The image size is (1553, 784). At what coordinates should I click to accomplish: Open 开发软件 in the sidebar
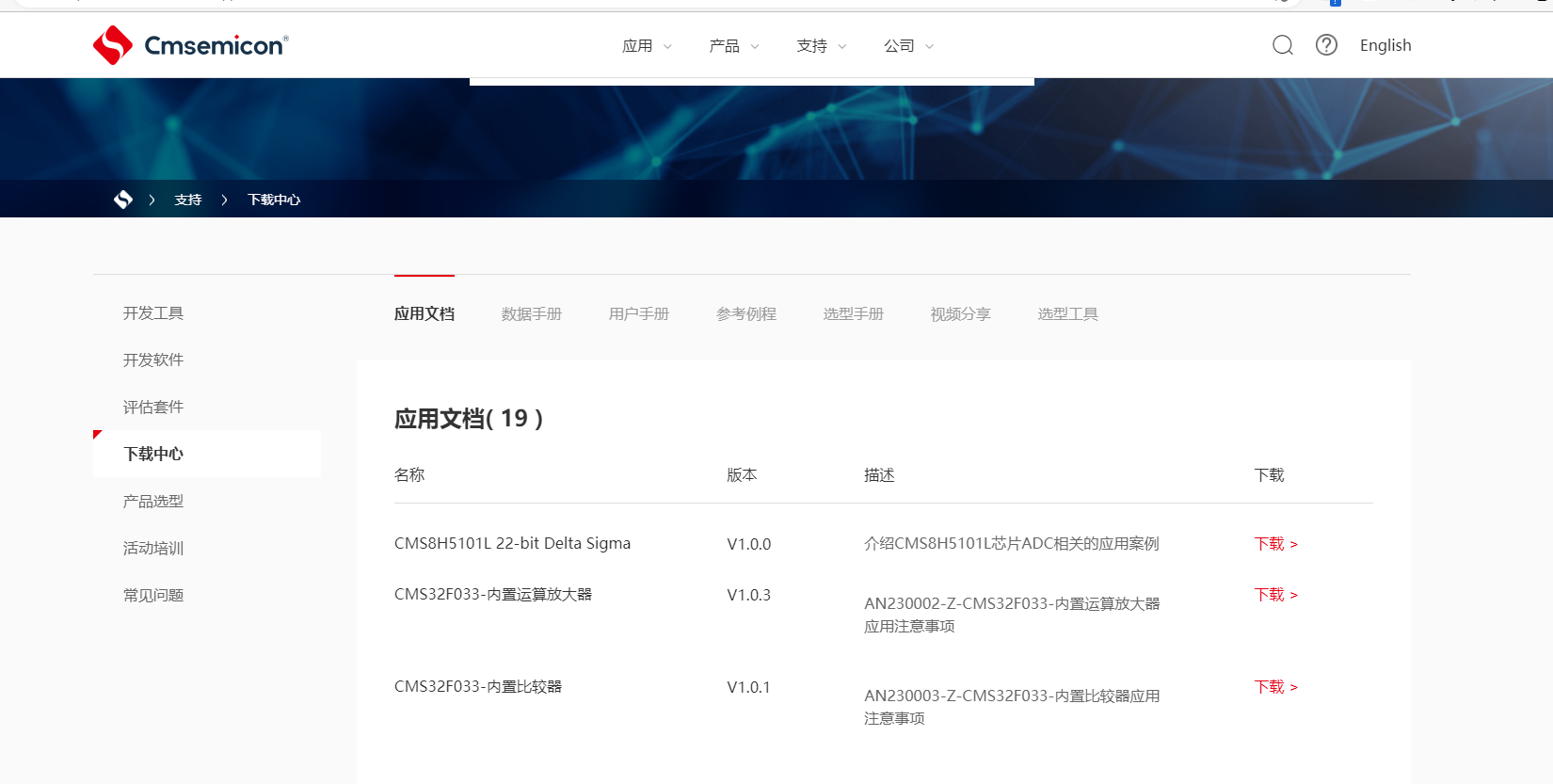point(153,360)
